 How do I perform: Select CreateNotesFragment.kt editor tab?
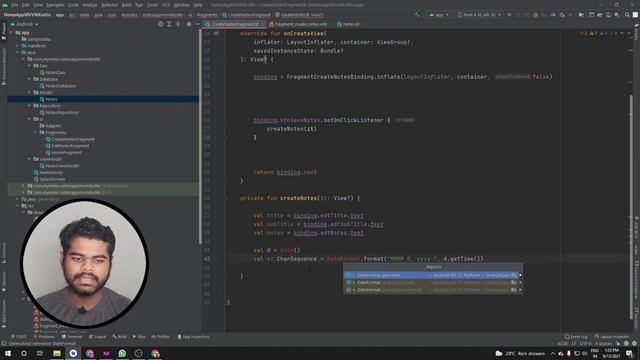(235, 24)
